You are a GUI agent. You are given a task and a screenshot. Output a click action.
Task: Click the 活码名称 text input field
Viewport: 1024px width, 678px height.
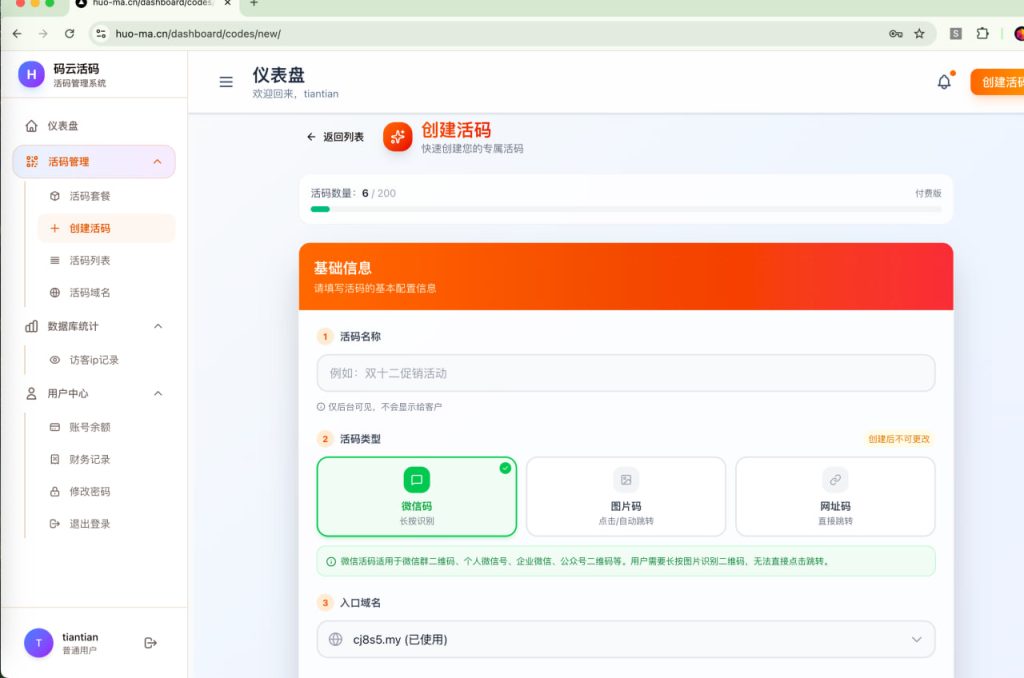coord(626,373)
